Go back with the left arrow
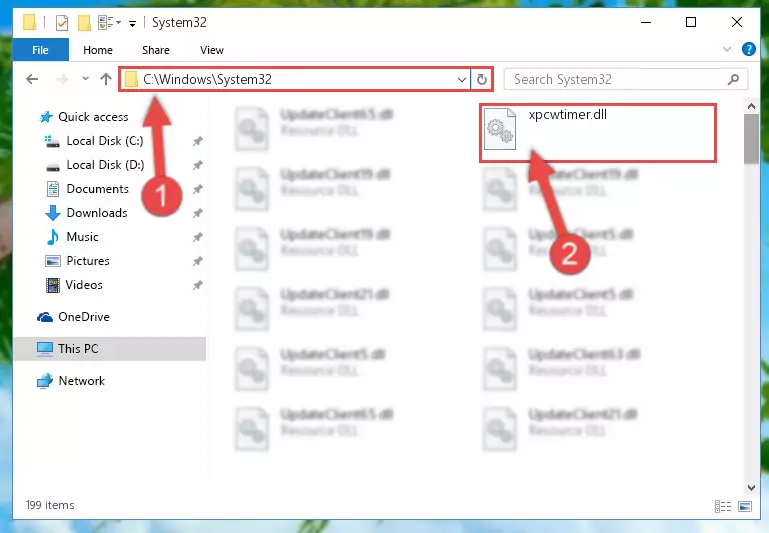This screenshot has height=533, width=769. click(x=32, y=79)
